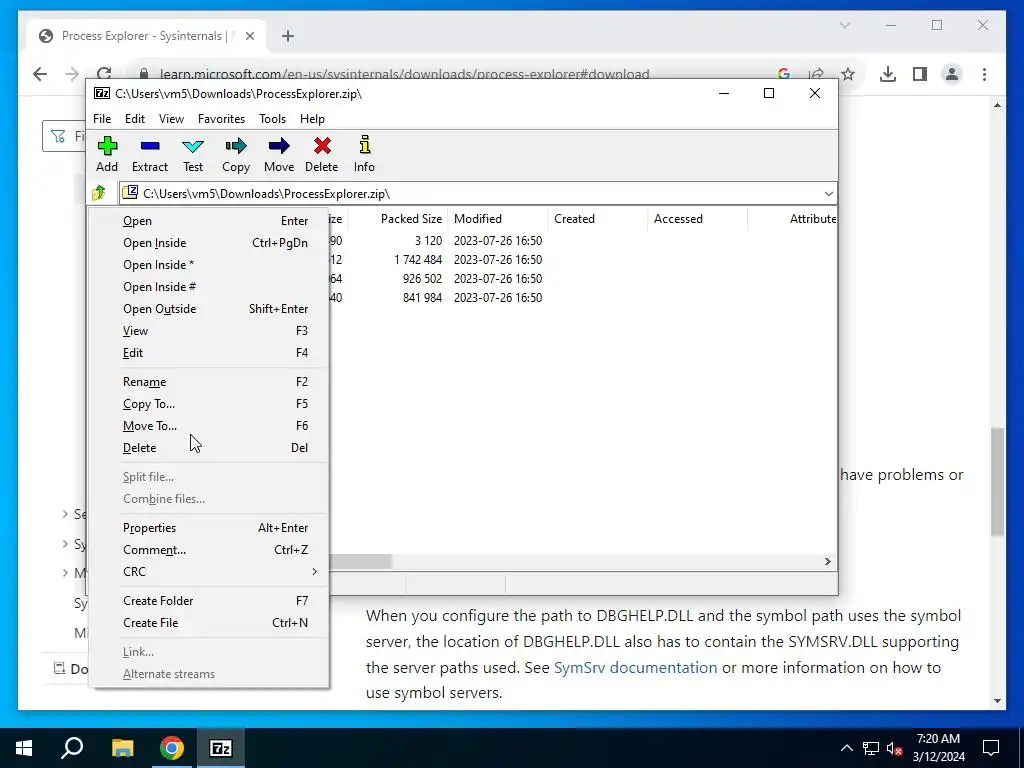The image size is (1024, 768).
Task: Open Chrome's side panel icon
Action: [x=920, y=74]
